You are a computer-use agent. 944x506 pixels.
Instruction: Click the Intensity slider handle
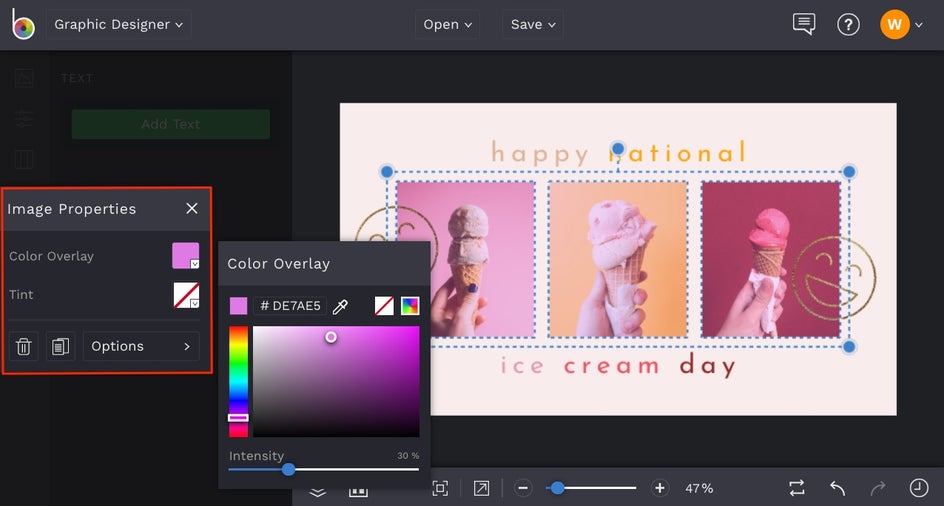(288, 469)
